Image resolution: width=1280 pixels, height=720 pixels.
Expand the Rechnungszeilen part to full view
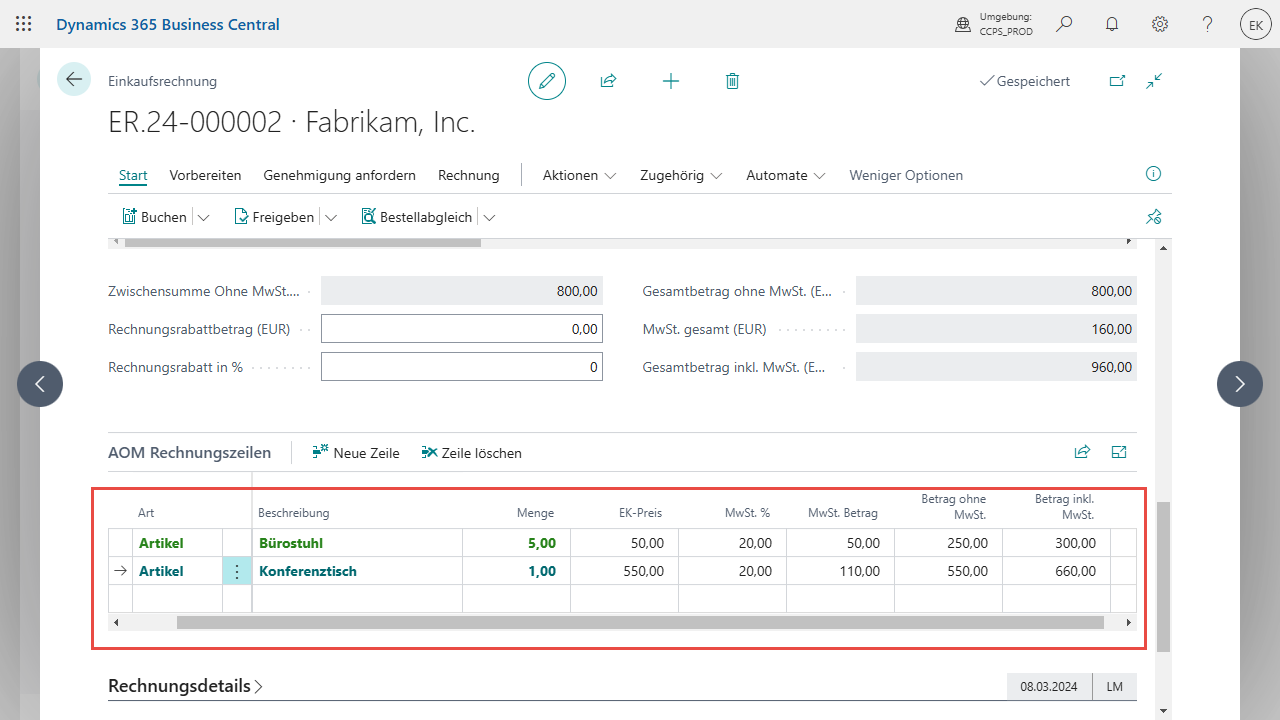(1119, 452)
